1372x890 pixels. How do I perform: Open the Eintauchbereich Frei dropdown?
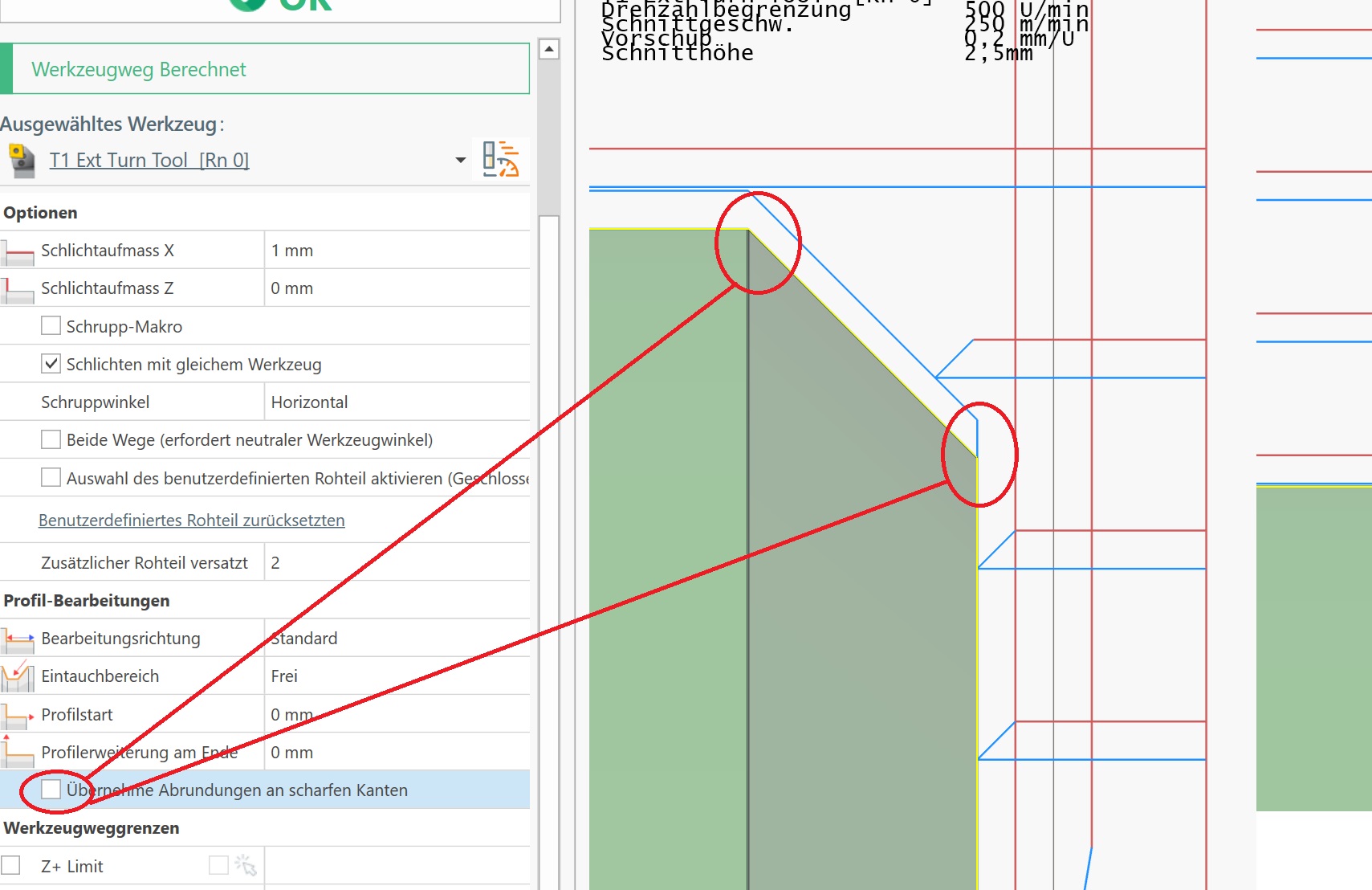[397, 676]
